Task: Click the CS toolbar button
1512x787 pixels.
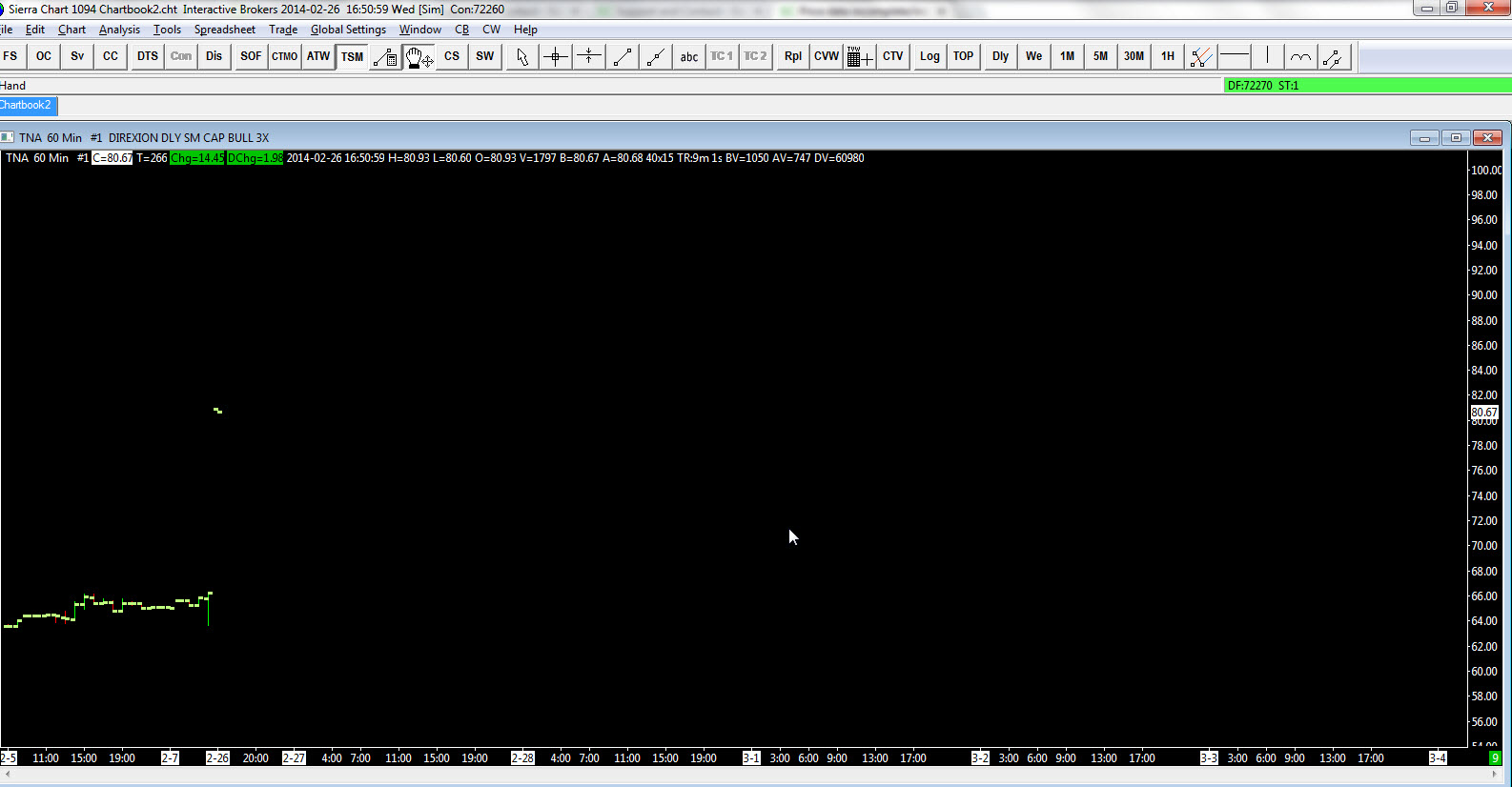Action: pyautogui.click(x=452, y=56)
